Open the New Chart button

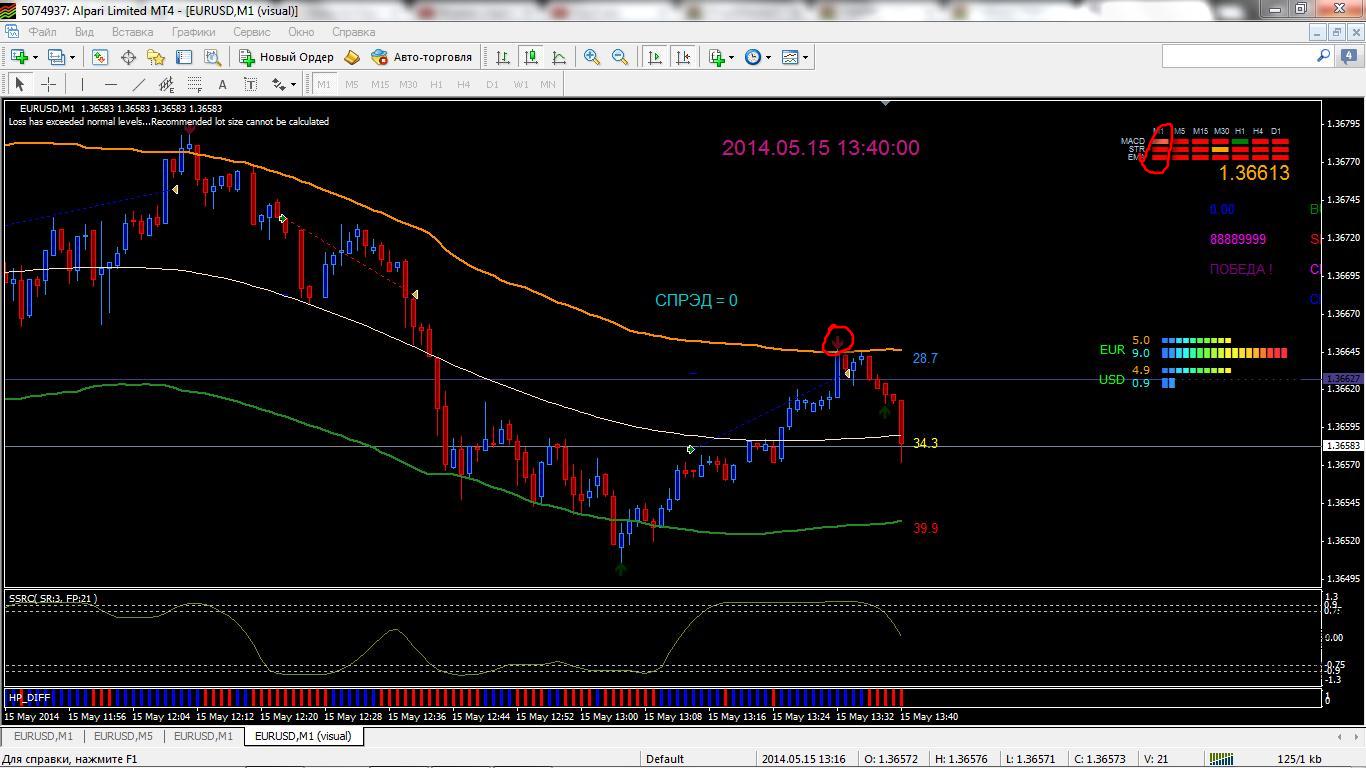pyautogui.click(x=19, y=57)
